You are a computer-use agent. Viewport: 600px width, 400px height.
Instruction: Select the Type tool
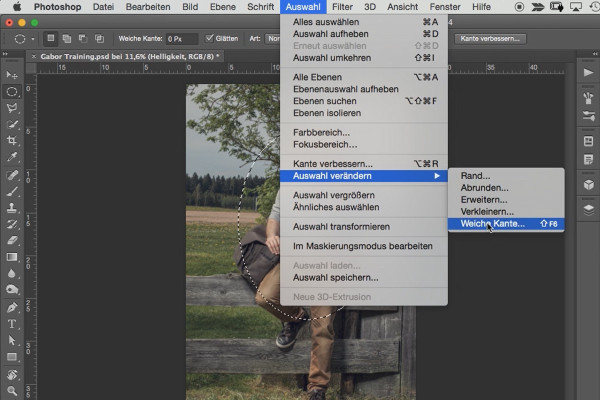click(12, 324)
